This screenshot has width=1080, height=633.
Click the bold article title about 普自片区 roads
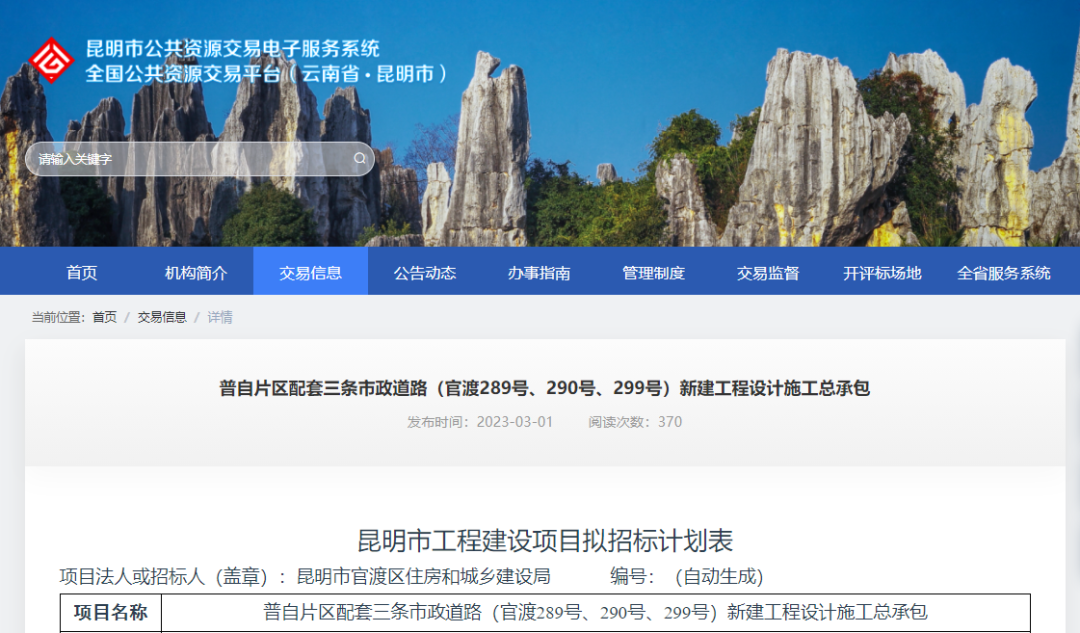(x=545, y=388)
